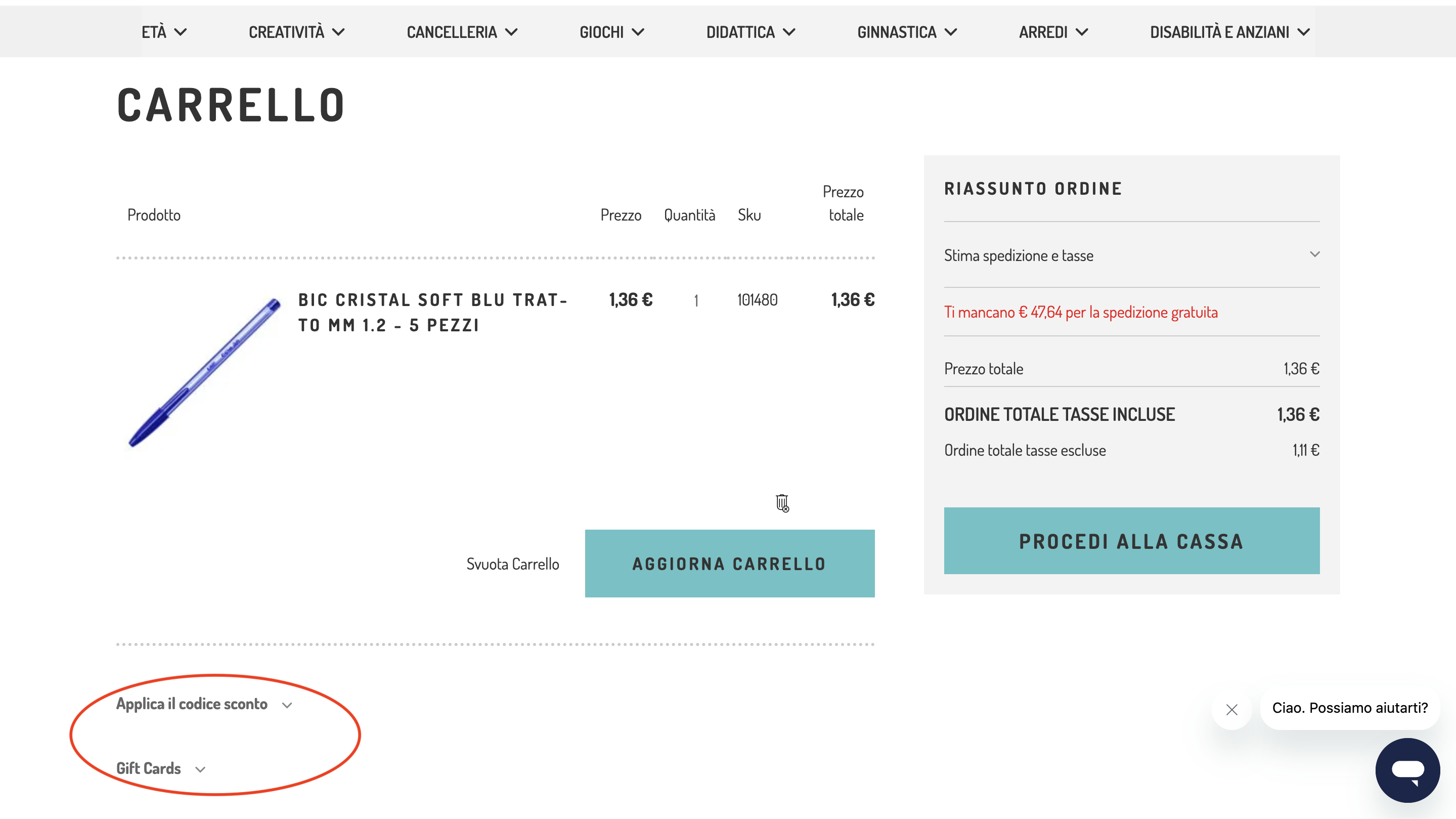This screenshot has width=1456, height=819.
Task: Click the 'Prezzo totale' label in order summary
Action: [984, 369]
